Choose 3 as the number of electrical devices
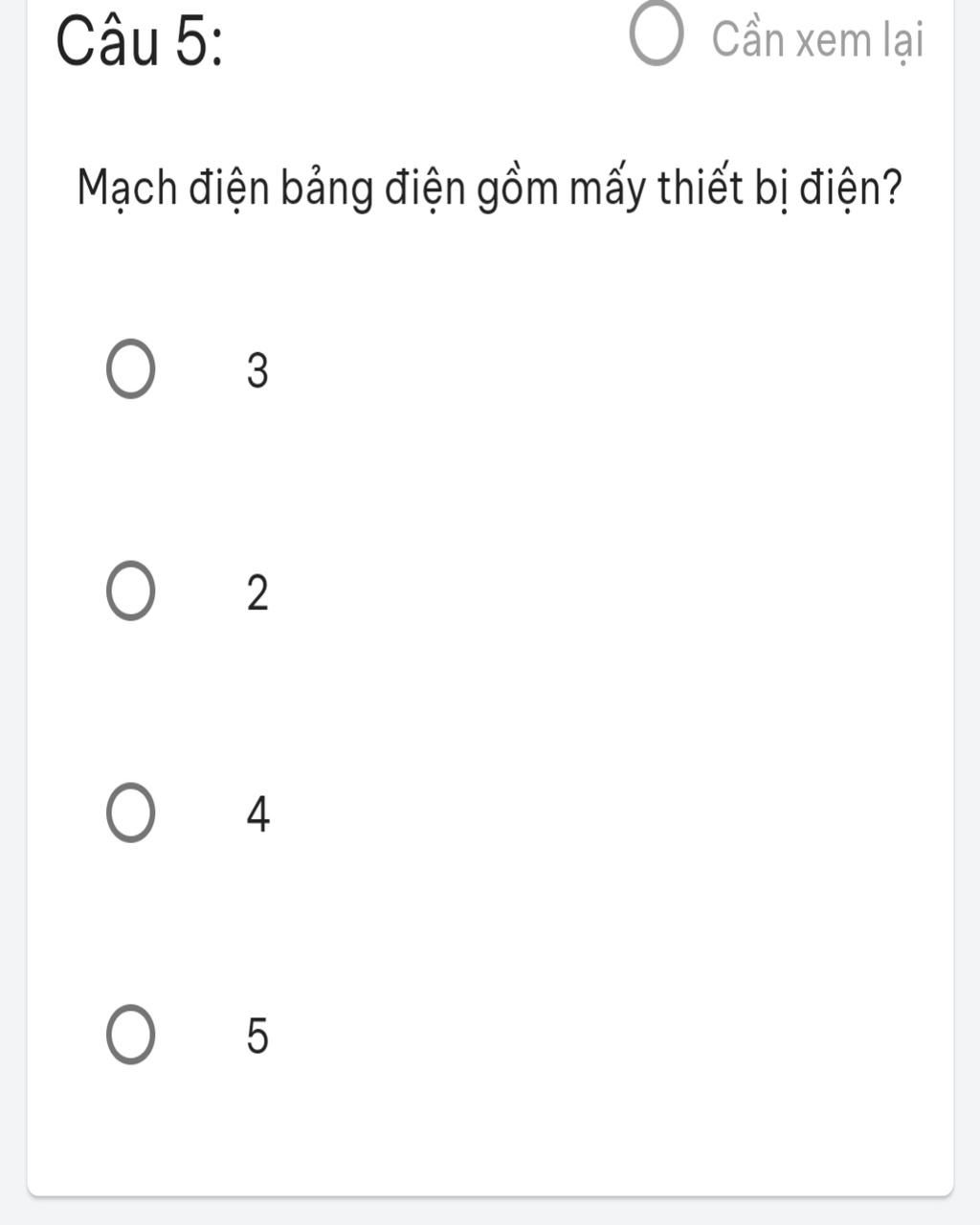The height and width of the screenshot is (1225, 980). point(129,368)
